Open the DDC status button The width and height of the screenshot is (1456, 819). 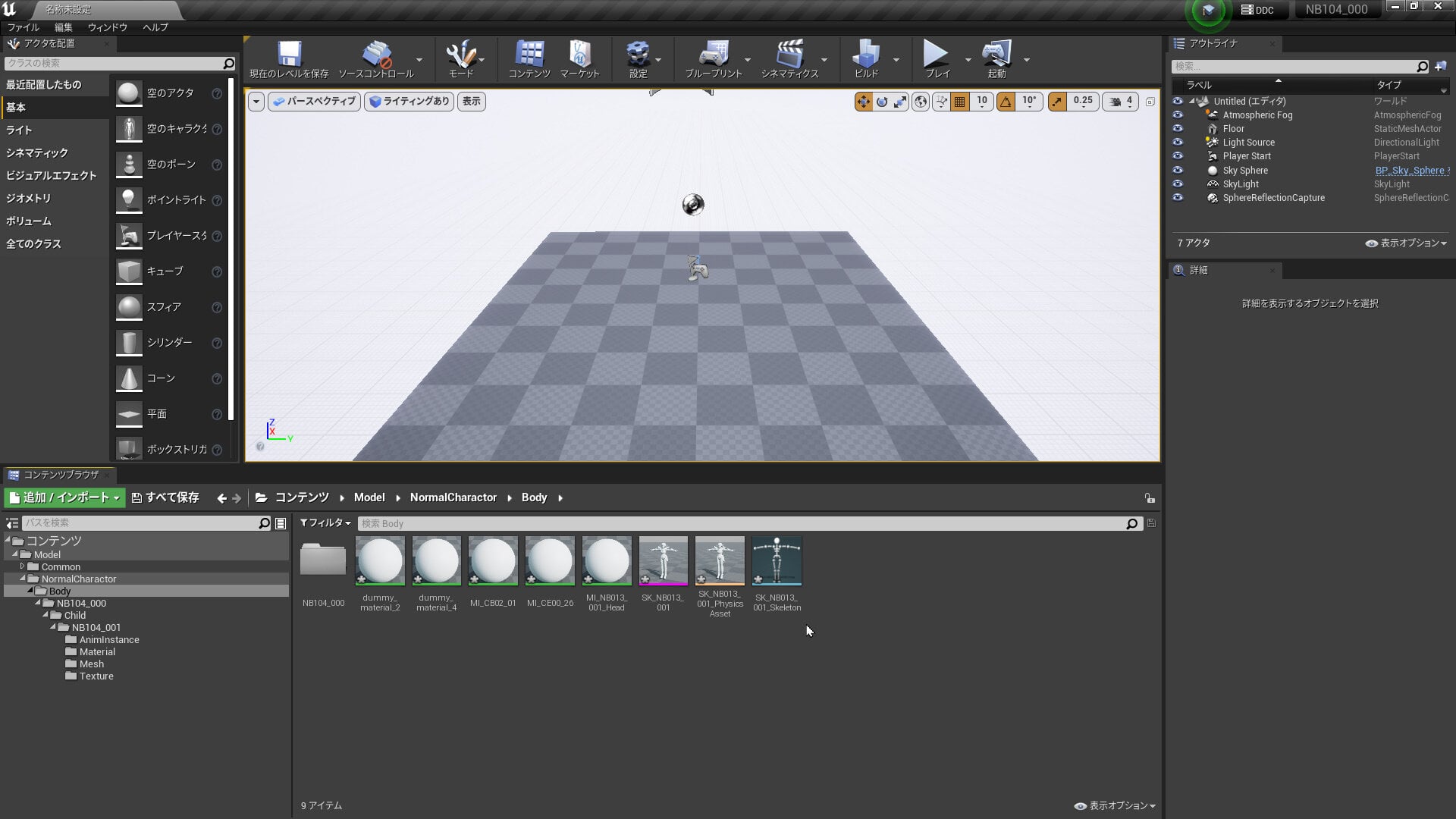(1257, 10)
